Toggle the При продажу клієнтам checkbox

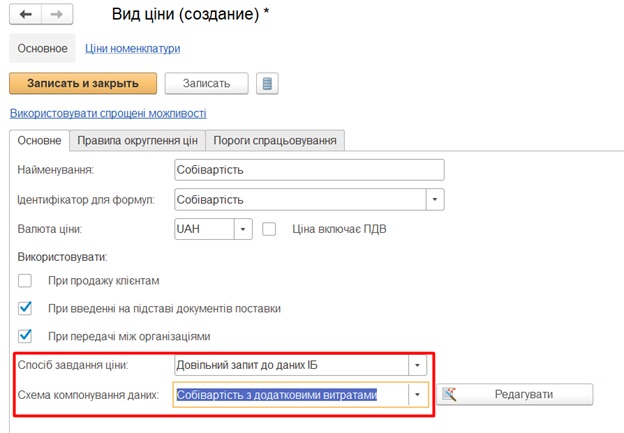[26, 280]
